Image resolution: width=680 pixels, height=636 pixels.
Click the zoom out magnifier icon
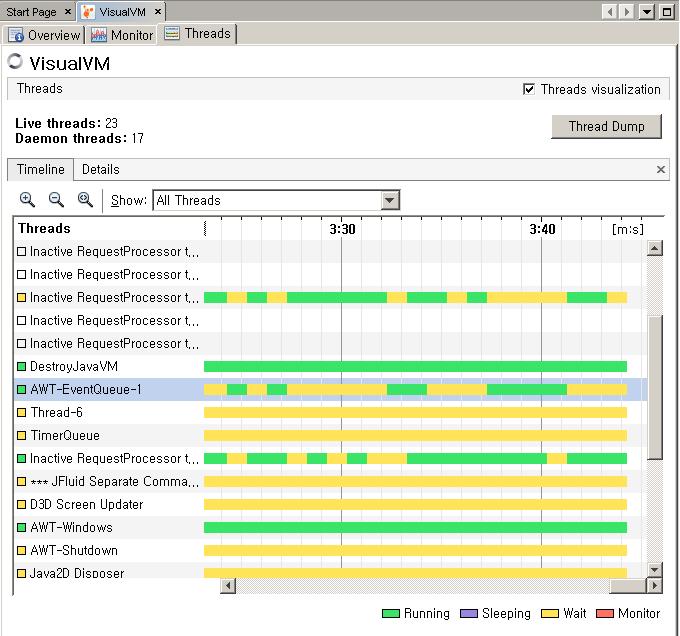point(56,200)
